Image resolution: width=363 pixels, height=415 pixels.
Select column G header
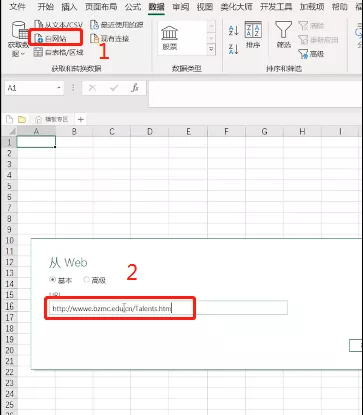264,131
